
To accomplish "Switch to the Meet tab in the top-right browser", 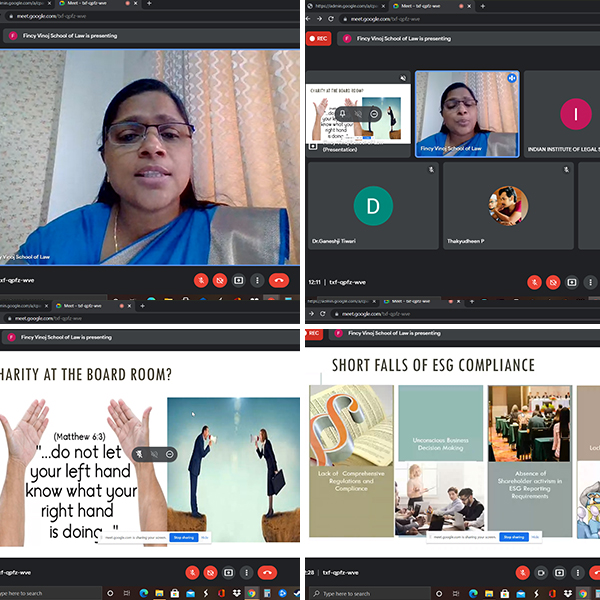I will (x=432, y=6).
